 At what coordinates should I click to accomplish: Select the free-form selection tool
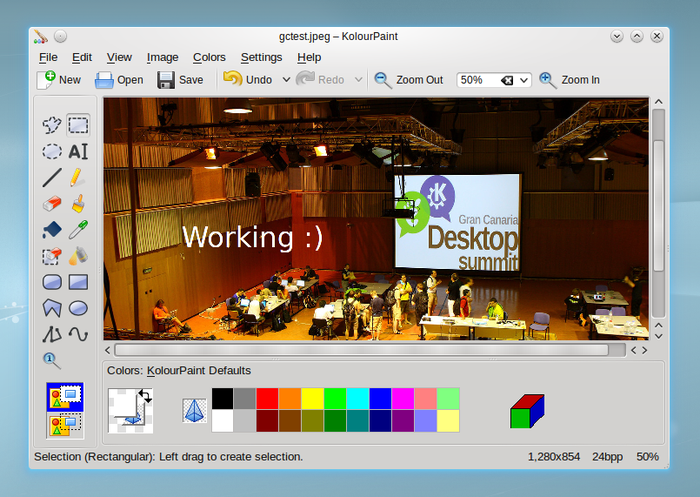pyautogui.click(x=52, y=125)
